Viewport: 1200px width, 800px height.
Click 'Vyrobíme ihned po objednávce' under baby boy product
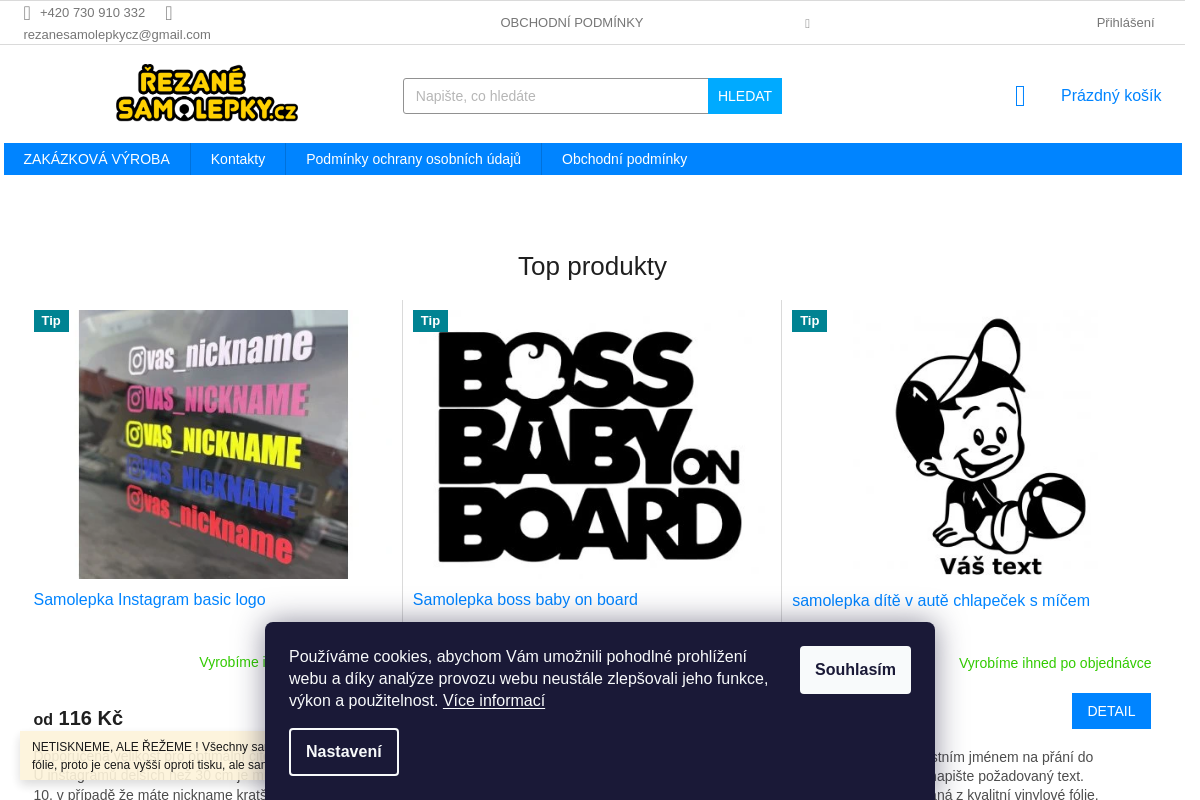coord(1055,663)
